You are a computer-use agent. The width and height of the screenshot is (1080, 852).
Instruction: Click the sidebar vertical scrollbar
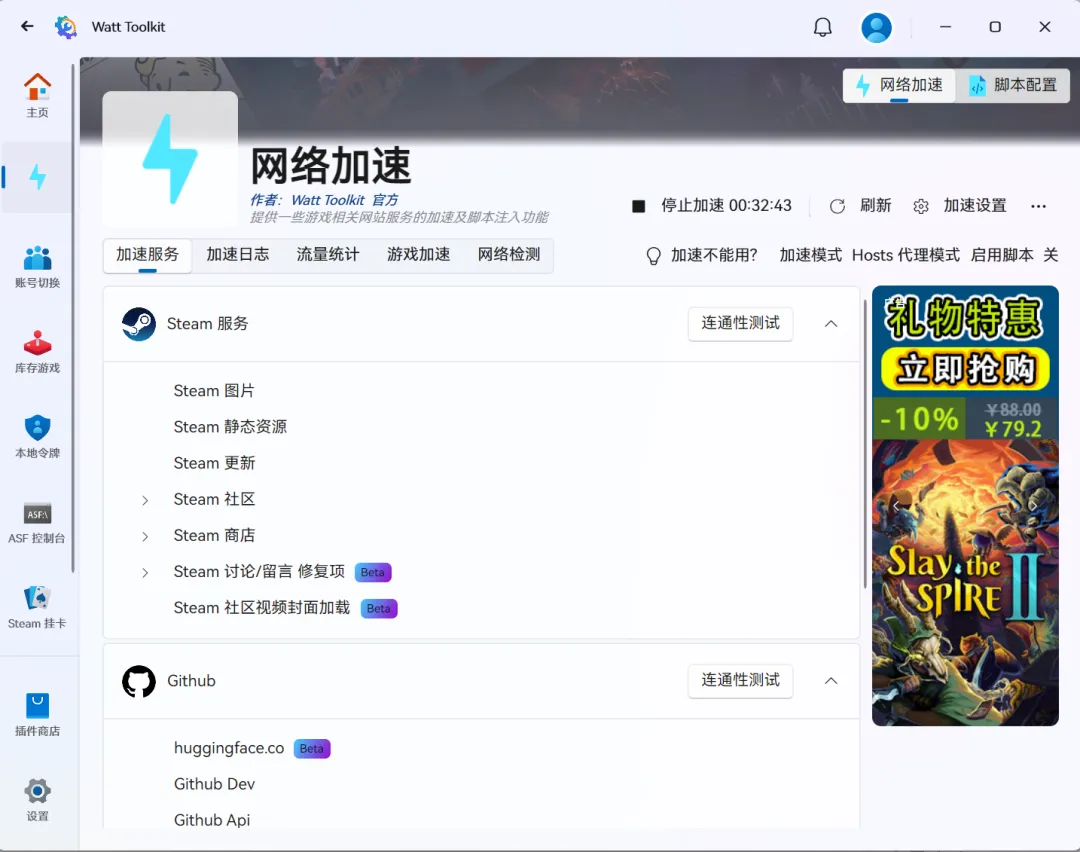[72, 318]
